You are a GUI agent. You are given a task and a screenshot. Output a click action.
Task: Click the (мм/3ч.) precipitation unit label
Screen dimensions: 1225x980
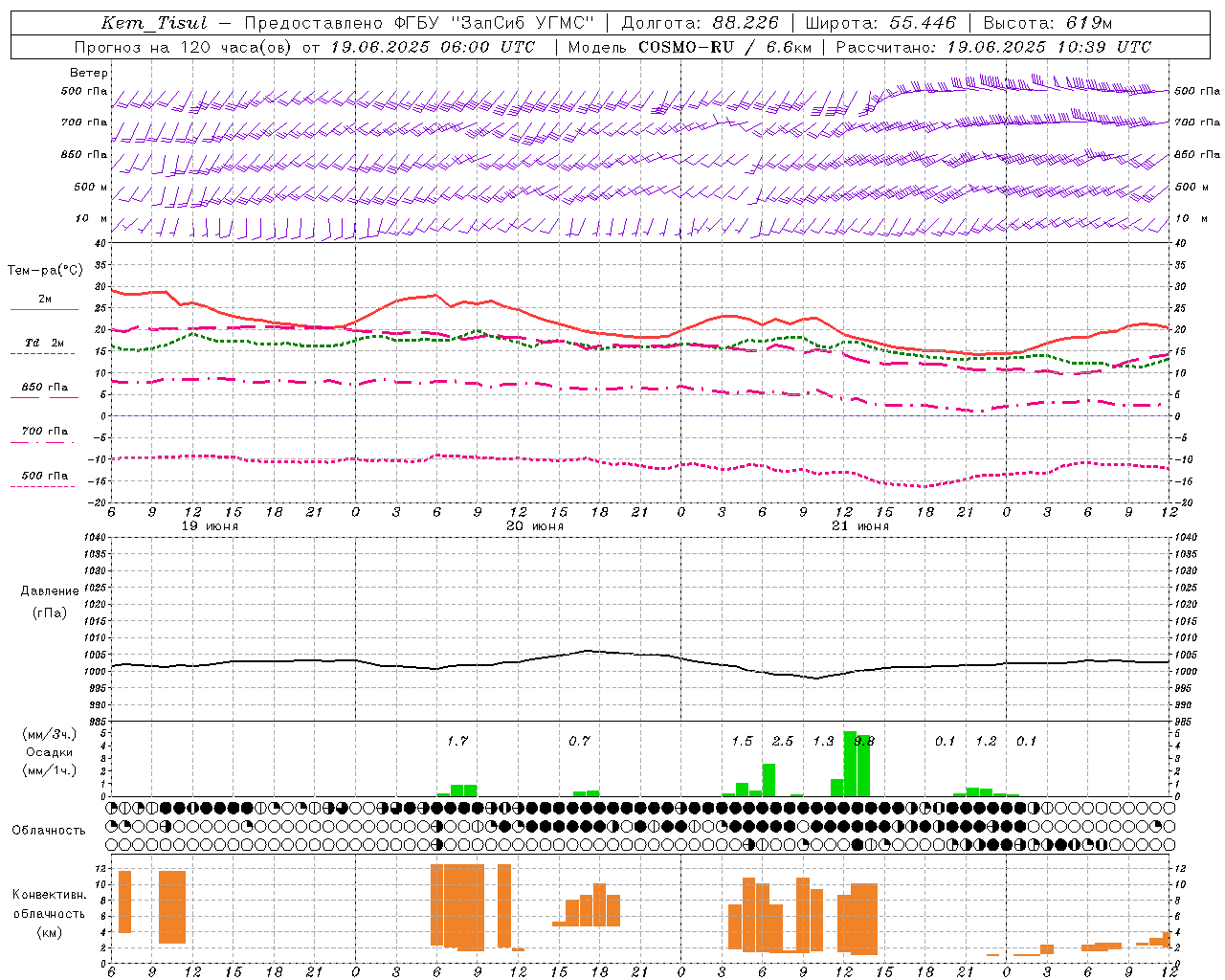pos(50,734)
